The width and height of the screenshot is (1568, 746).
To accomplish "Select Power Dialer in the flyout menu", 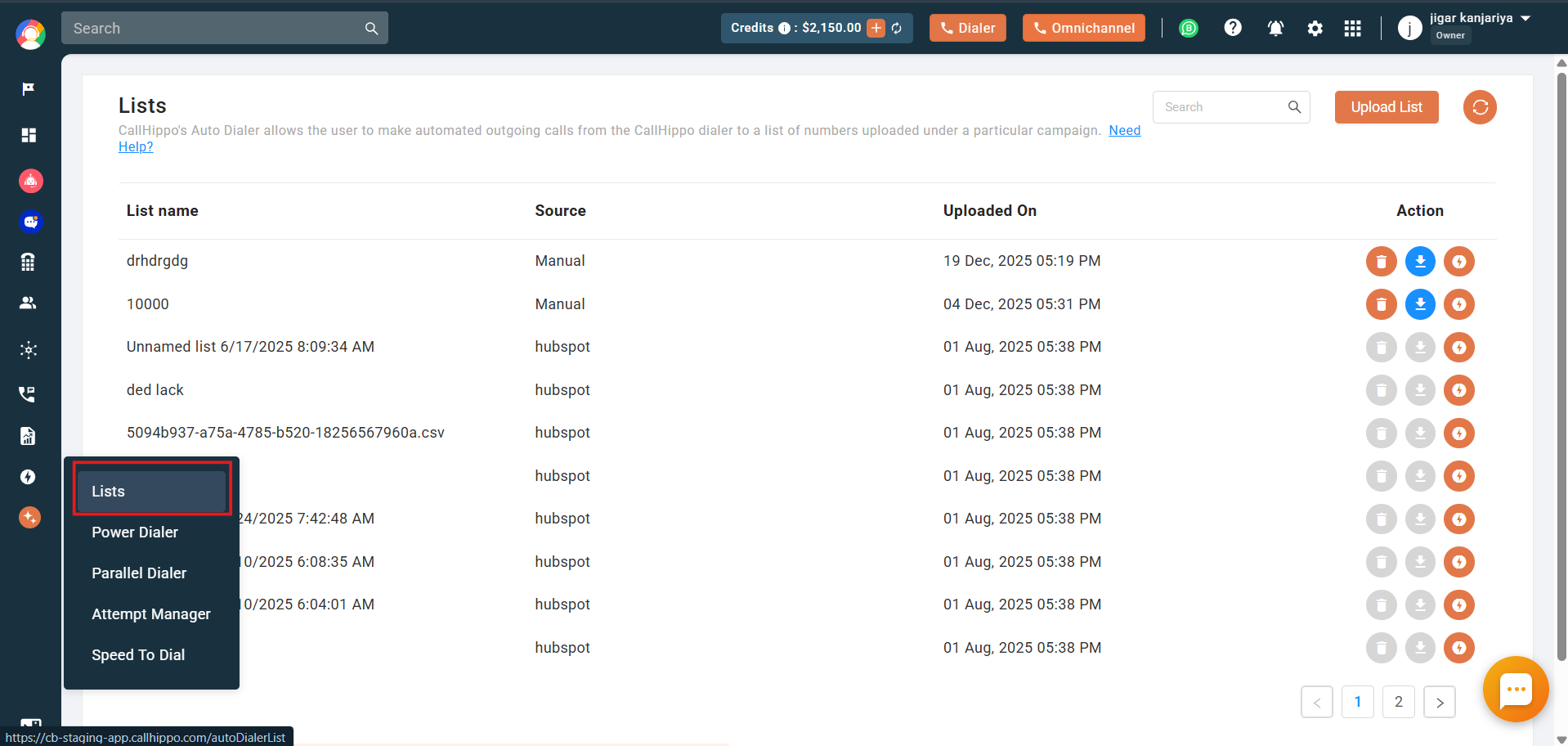I will coord(135,533).
